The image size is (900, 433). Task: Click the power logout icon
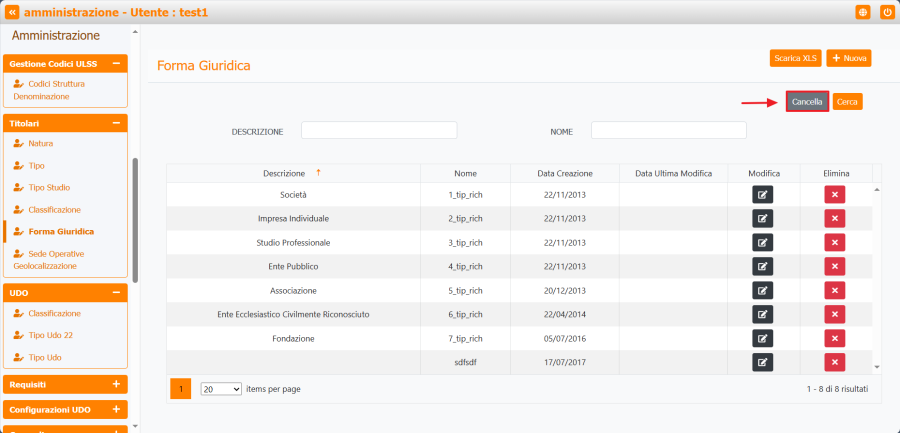[886, 12]
